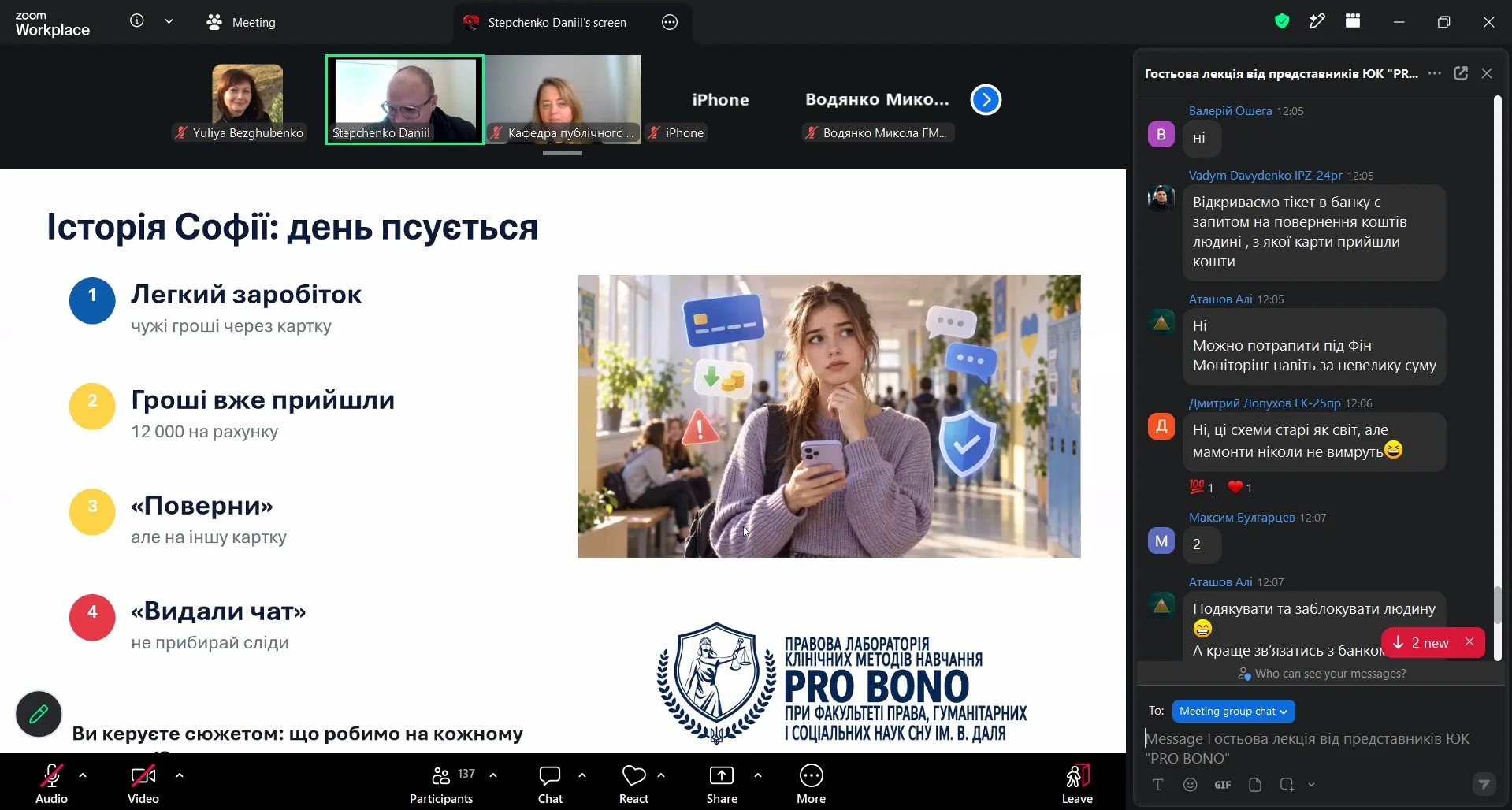Expand chat options arrow next to Chat

tap(582, 775)
